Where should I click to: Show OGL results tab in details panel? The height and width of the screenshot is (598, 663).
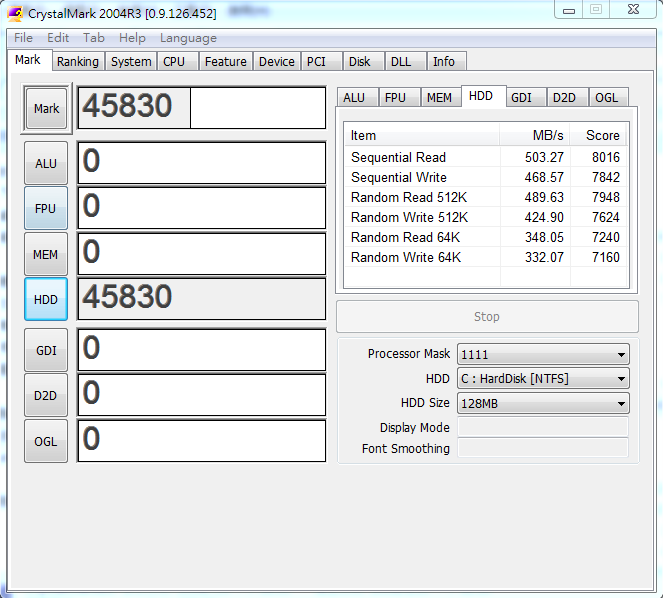607,98
